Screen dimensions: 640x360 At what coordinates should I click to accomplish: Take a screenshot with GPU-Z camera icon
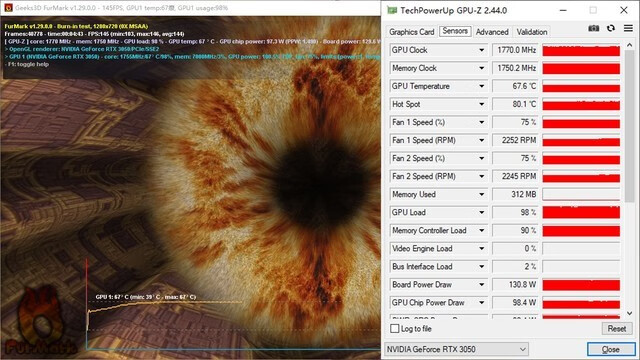coord(593,28)
